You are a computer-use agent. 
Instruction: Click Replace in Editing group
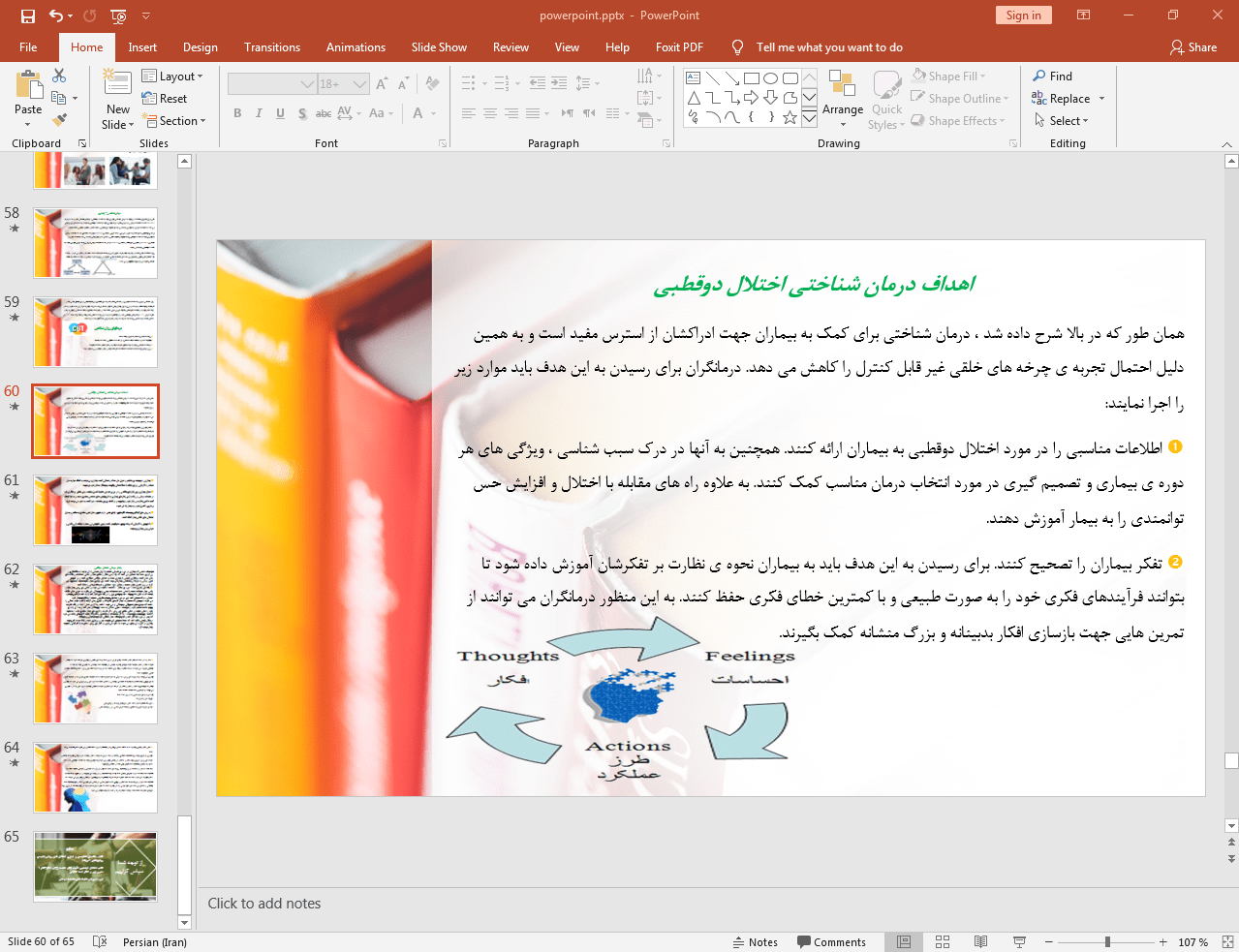click(x=1069, y=99)
